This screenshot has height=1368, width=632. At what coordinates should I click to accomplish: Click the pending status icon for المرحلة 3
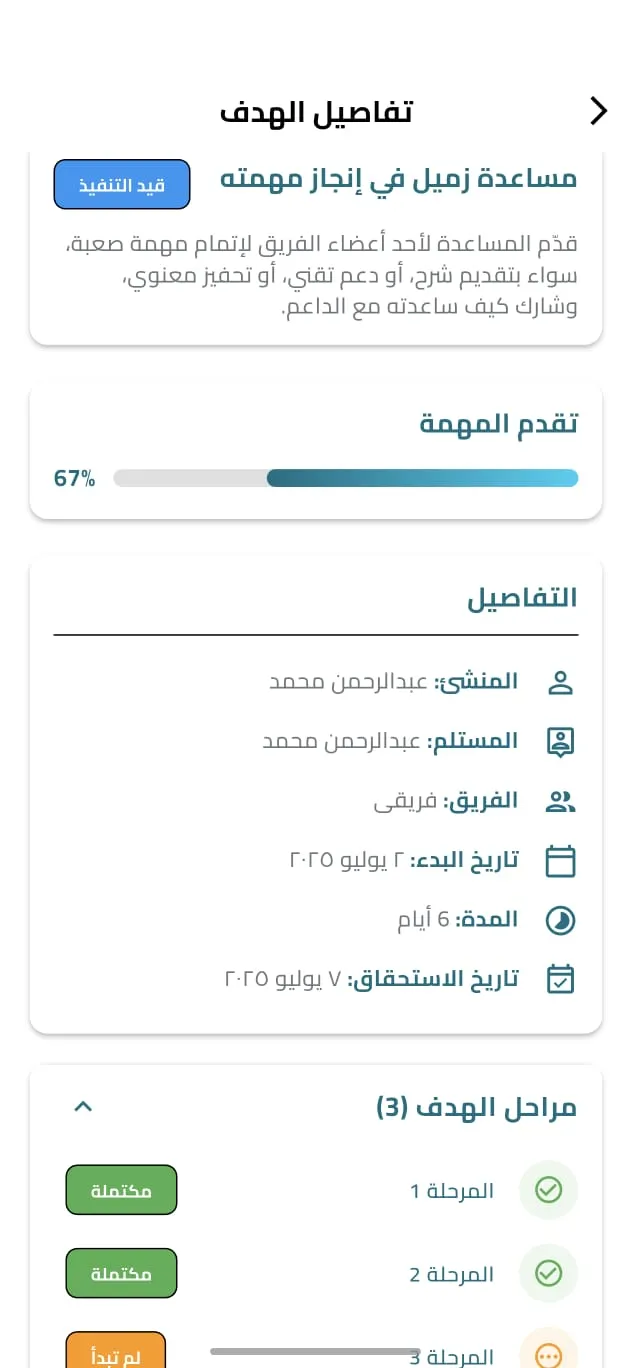[x=548, y=1352]
